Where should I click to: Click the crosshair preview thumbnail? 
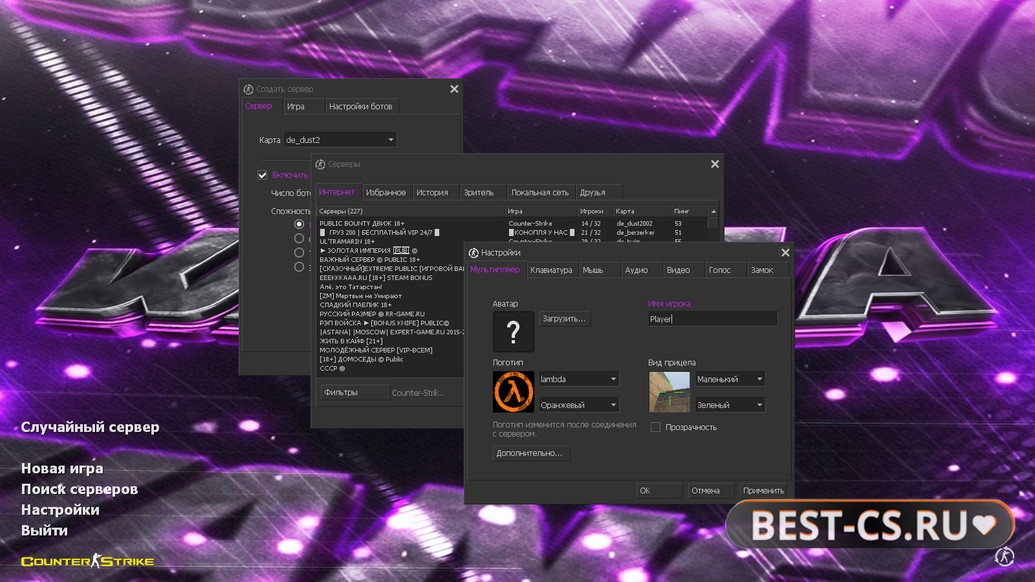coord(669,392)
